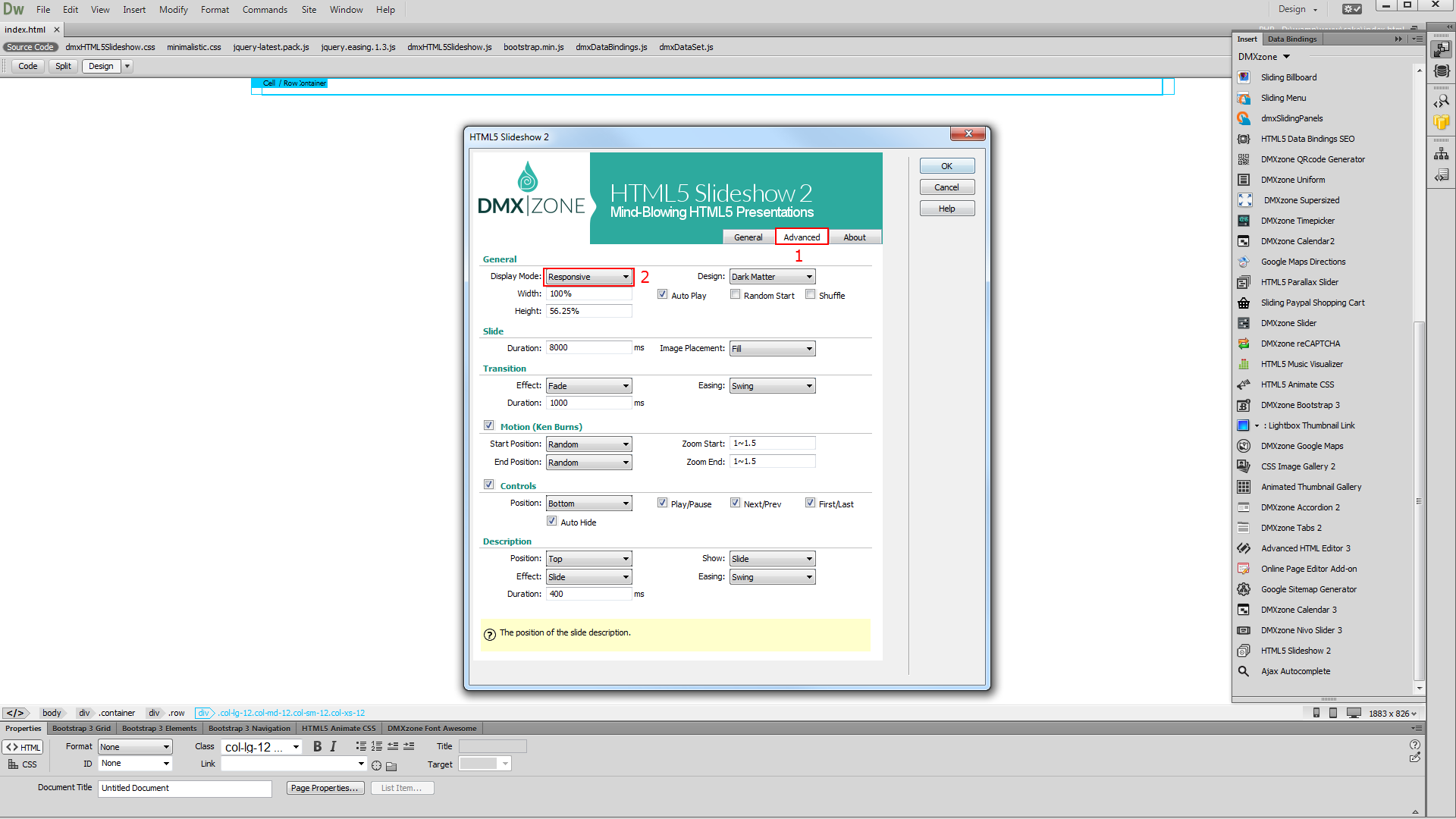Image resolution: width=1456 pixels, height=819 pixels.
Task: Toggle the Auto Hide checkbox
Action: coord(551,521)
